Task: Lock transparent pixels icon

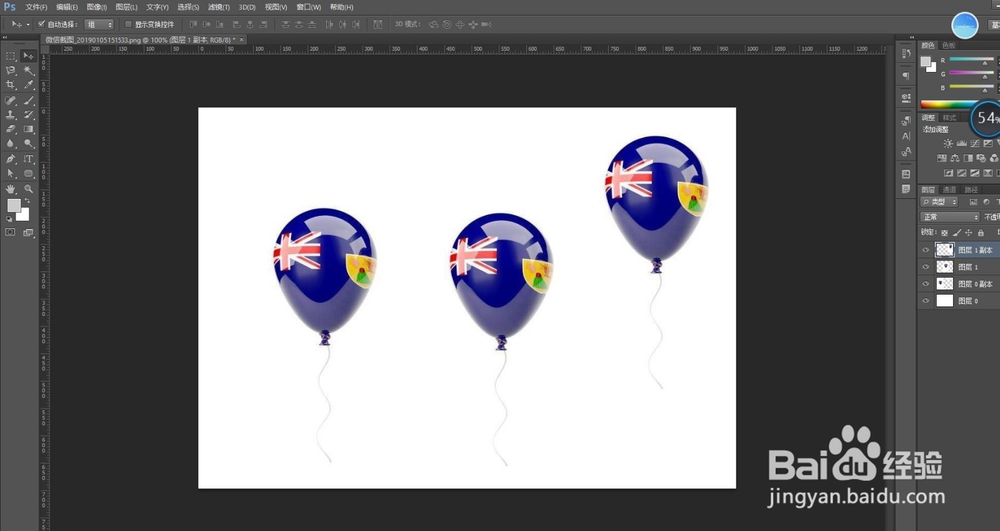Action: pyautogui.click(x=945, y=233)
